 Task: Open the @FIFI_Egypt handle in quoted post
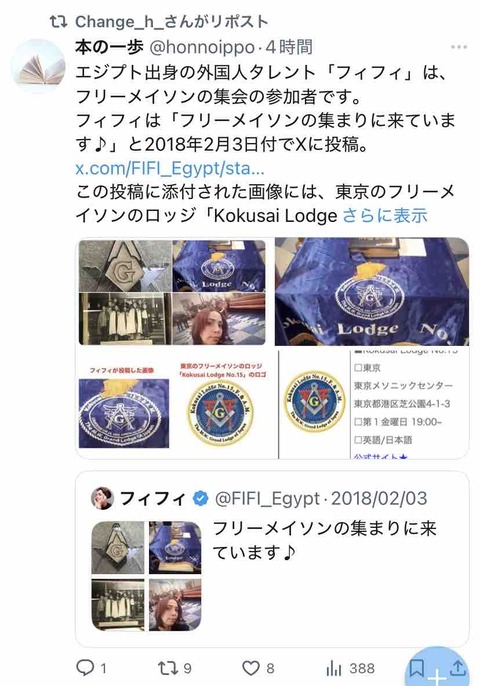pyautogui.click(x=267, y=498)
